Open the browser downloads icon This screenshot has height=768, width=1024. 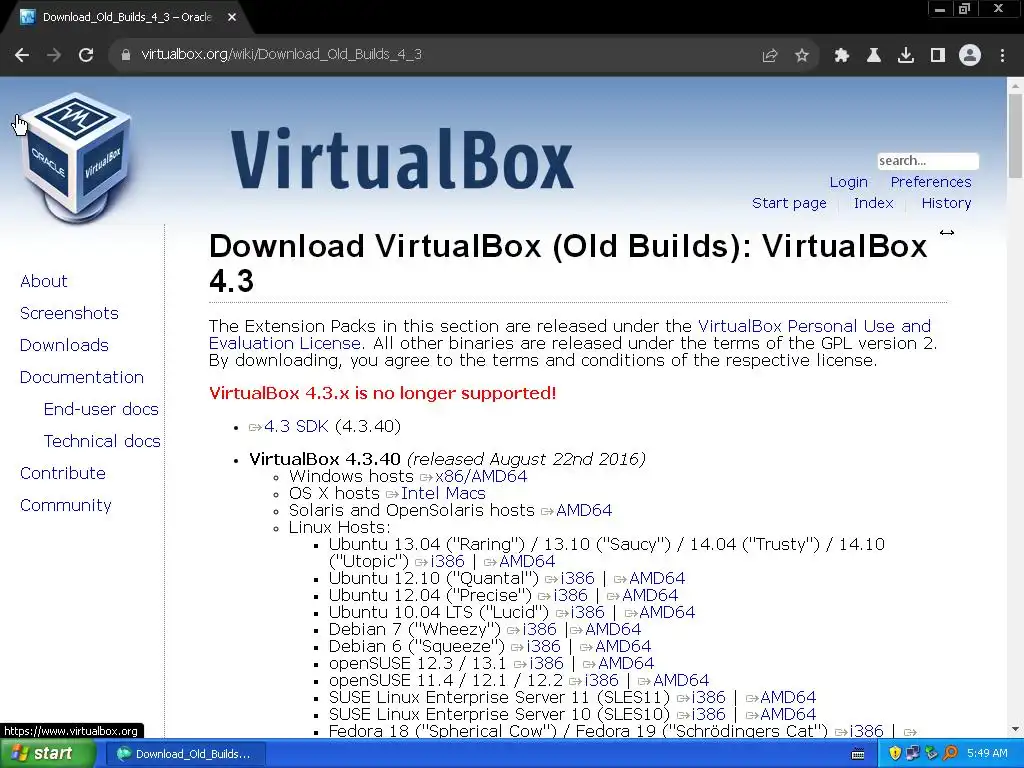point(906,56)
